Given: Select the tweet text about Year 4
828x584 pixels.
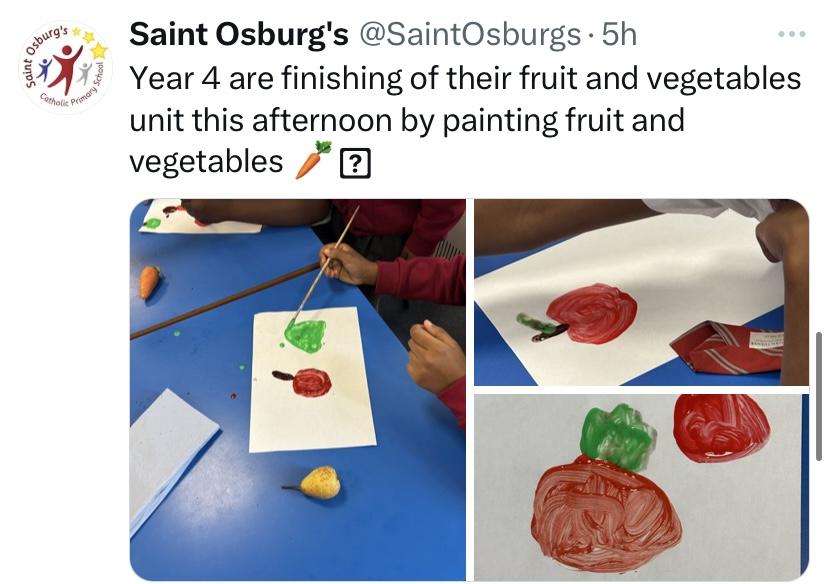Looking at the screenshot, I should click(x=465, y=119).
